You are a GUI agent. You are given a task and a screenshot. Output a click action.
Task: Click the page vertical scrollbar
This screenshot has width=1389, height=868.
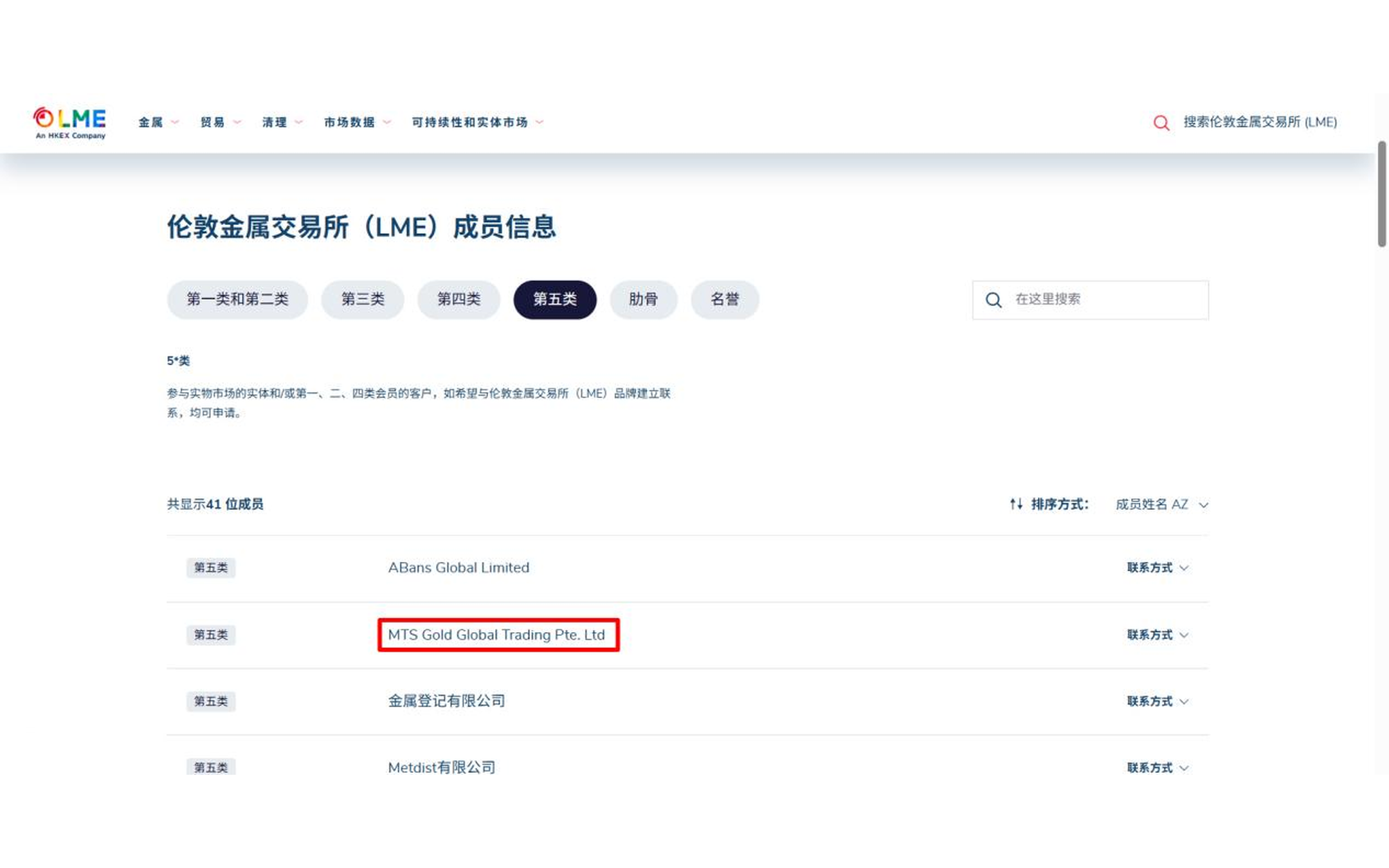coord(1382,193)
